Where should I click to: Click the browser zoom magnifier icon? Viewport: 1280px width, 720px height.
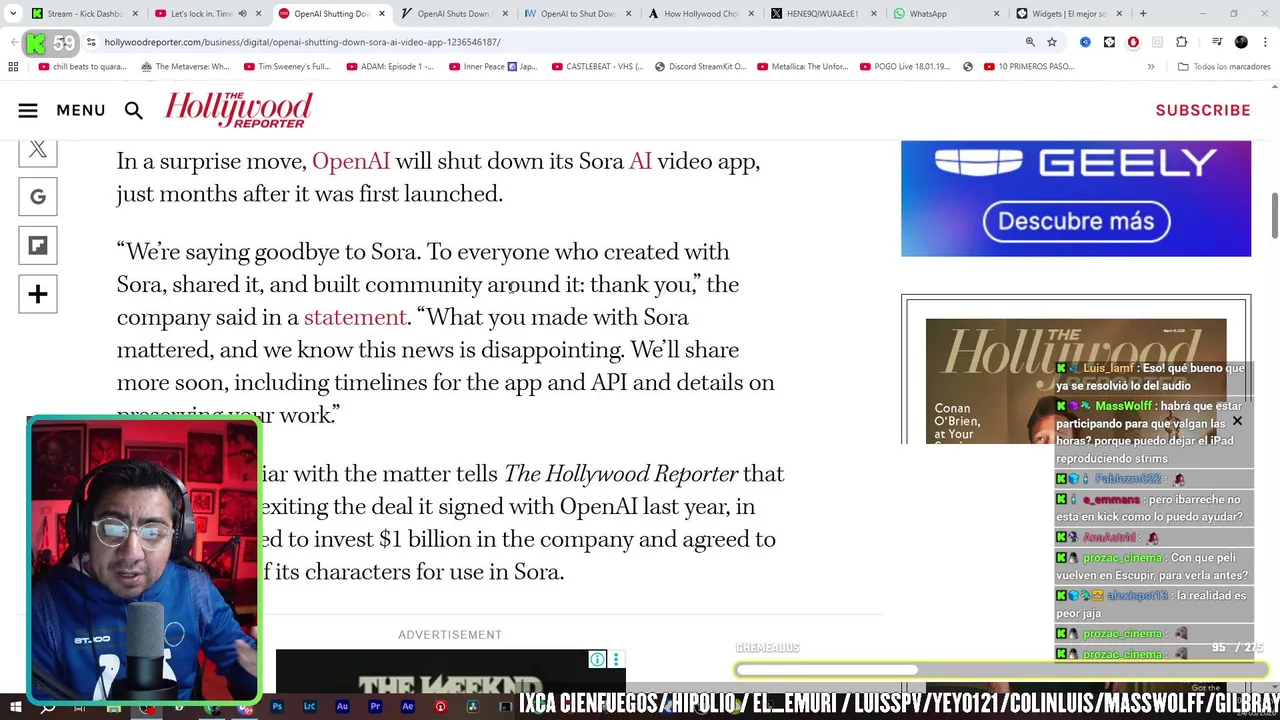[x=1030, y=42]
